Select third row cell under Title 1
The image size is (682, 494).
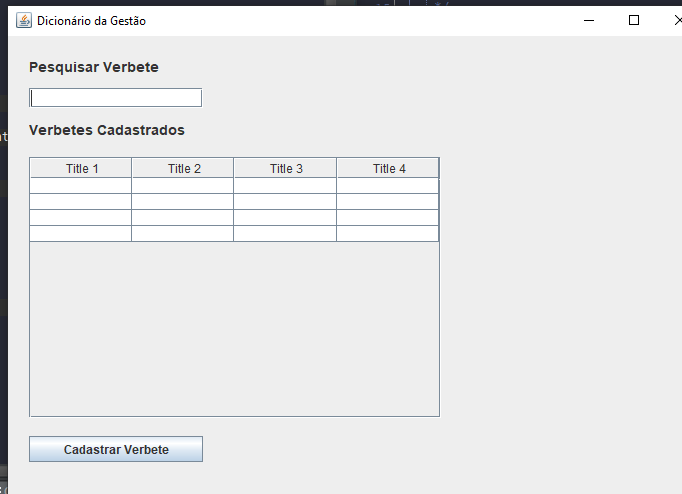click(81, 217)
